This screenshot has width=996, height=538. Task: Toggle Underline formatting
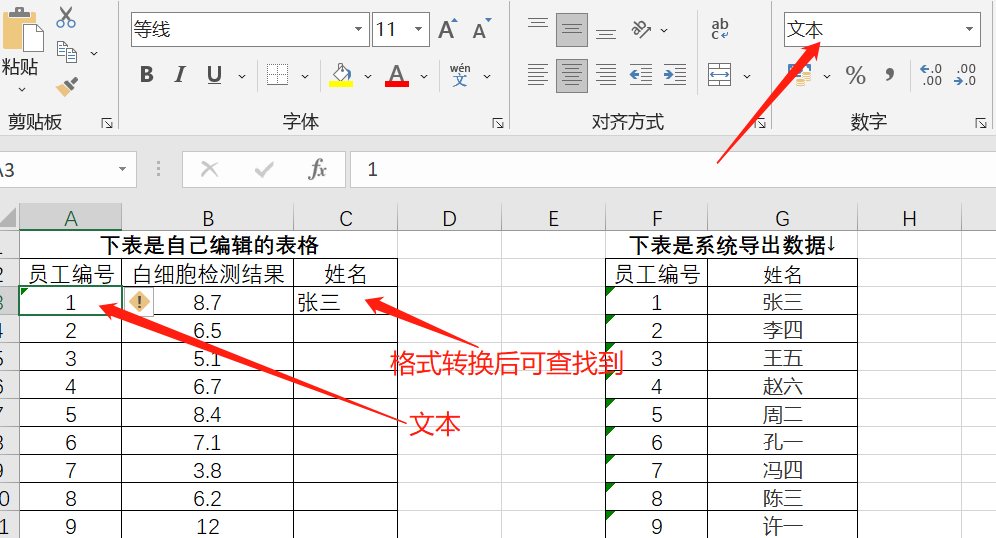click(215, 75)
